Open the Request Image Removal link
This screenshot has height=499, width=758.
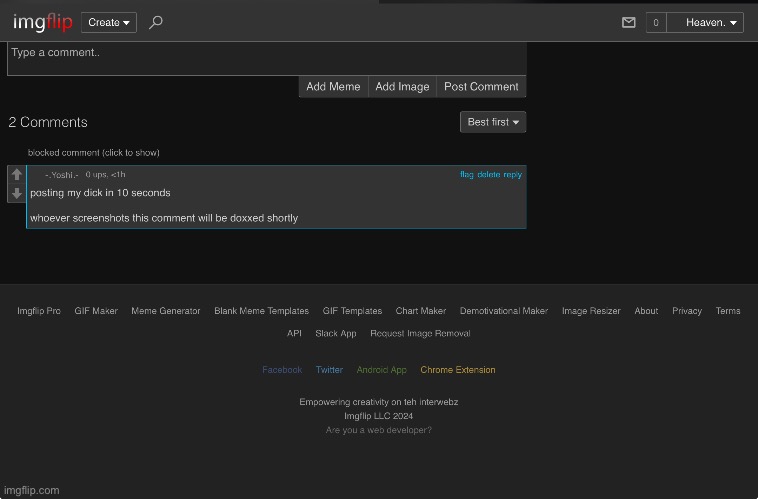(x=420, y=334)
